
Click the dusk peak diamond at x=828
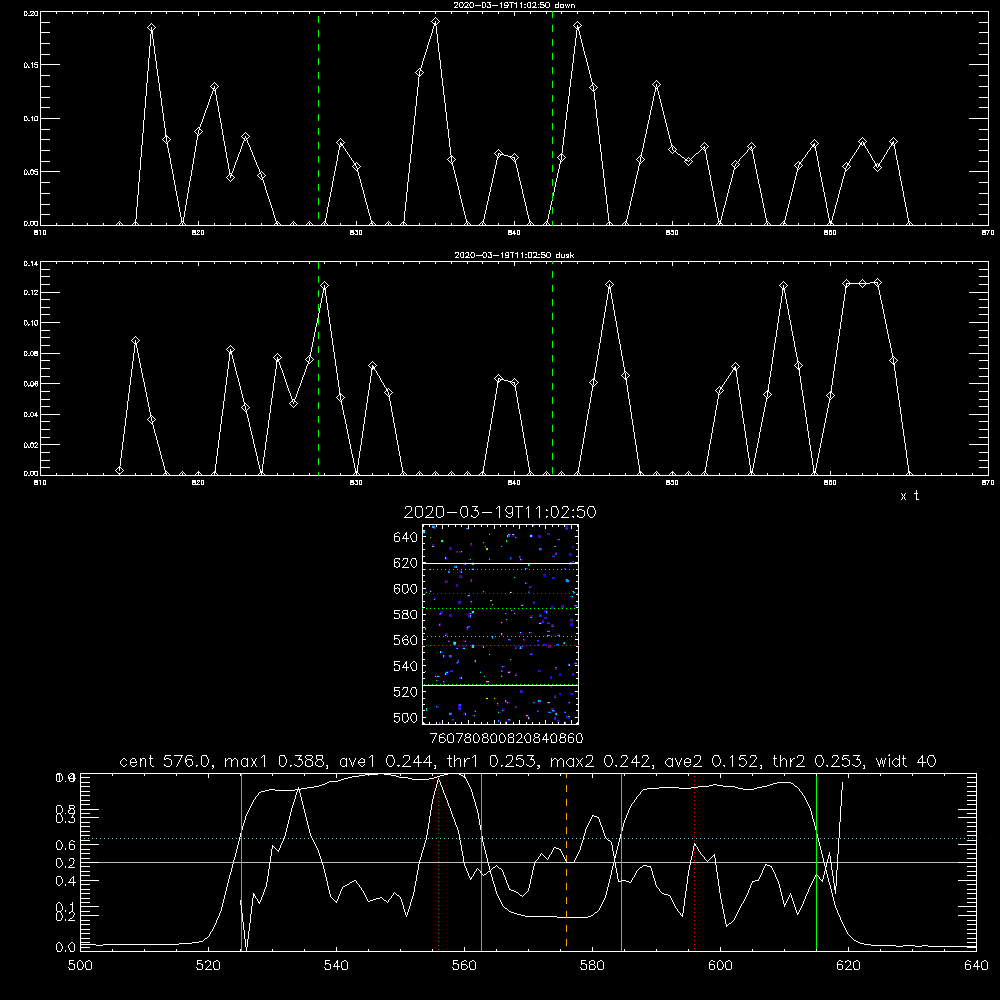coord(324,286)
